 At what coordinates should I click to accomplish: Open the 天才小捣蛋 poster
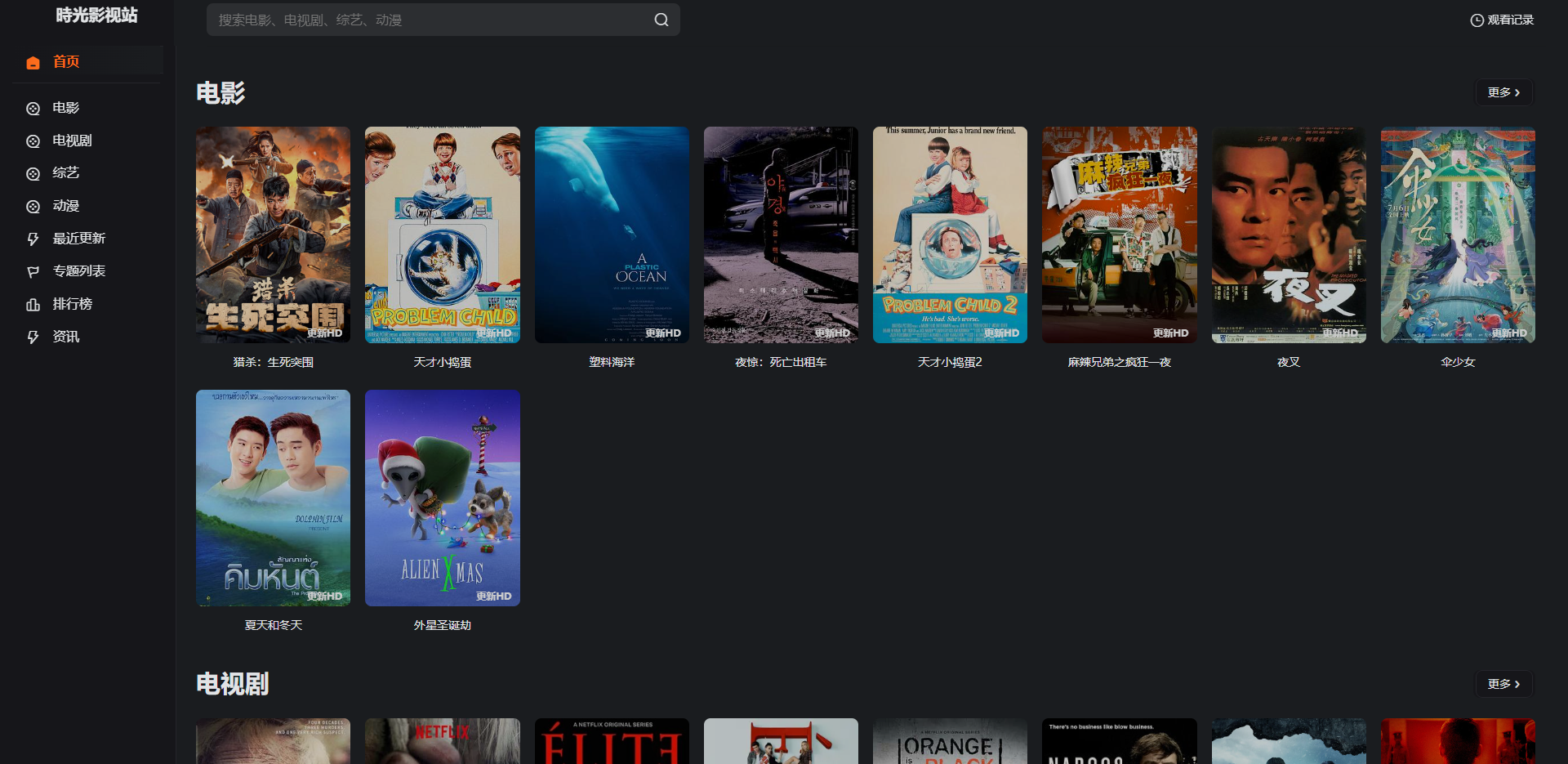(442, 235)
